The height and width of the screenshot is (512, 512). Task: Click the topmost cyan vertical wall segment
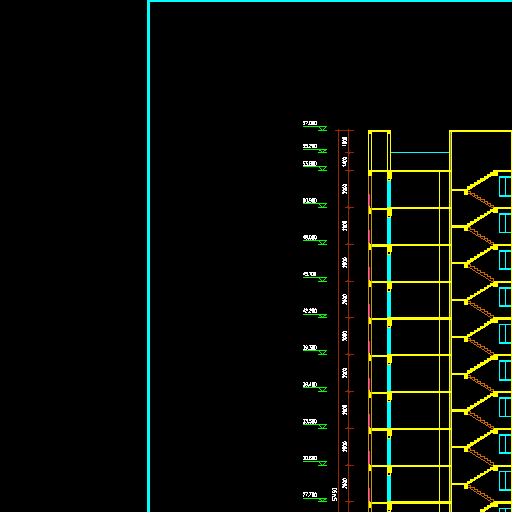[389, 194]
